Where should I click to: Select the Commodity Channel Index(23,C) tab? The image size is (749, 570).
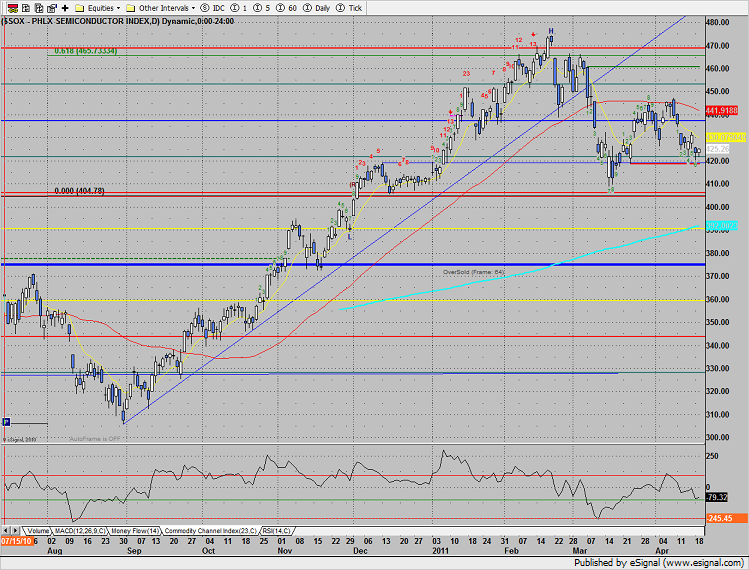tap(211, 531)
